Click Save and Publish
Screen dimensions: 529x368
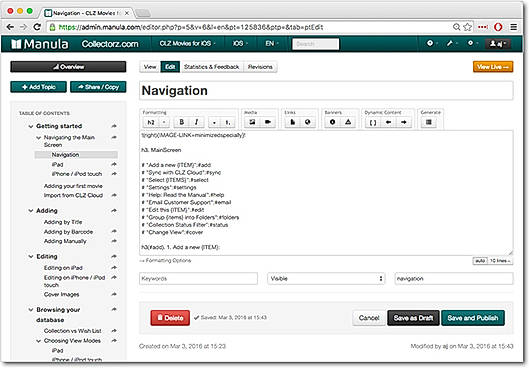473,318
